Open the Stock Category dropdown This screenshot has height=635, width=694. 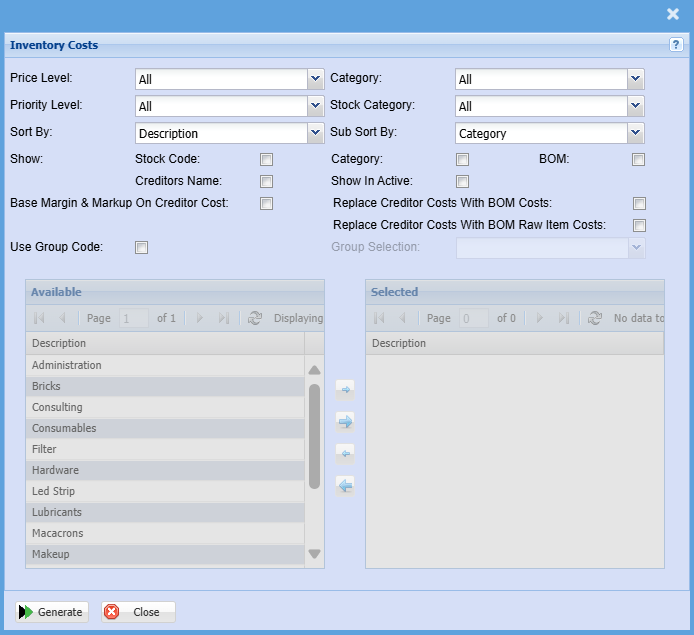(635, 106)
